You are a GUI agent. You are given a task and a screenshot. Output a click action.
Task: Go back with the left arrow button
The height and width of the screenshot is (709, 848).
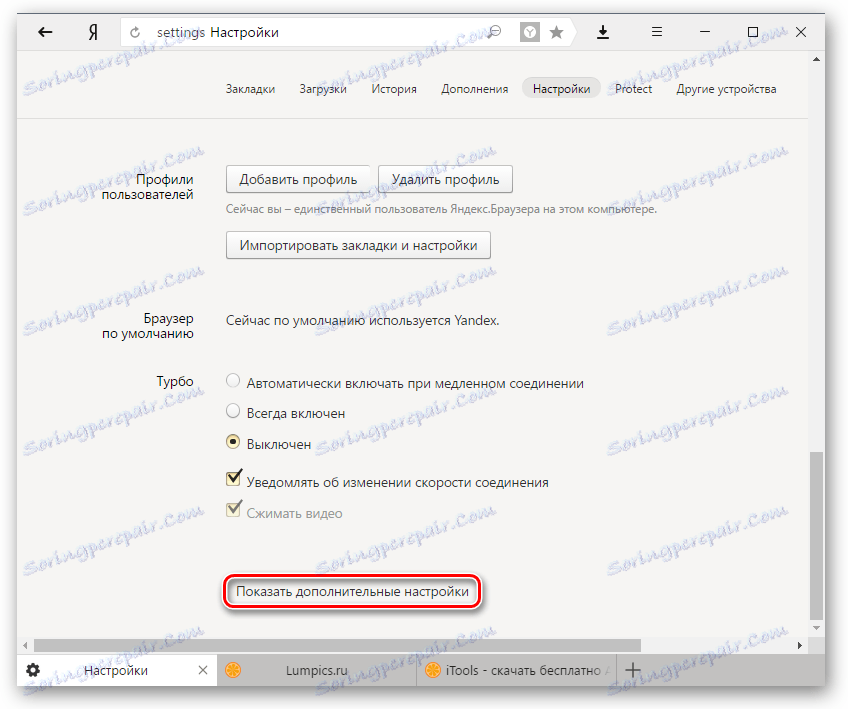[45, 32]
